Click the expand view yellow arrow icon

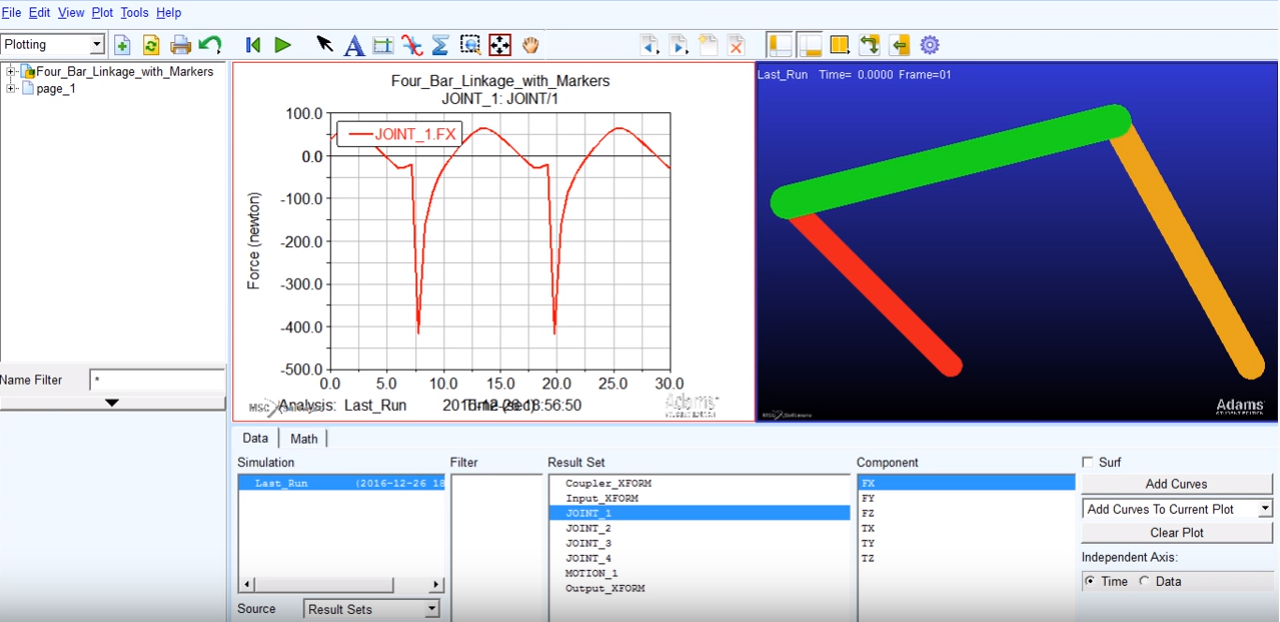pyautogui.click(x=900, y=45)
